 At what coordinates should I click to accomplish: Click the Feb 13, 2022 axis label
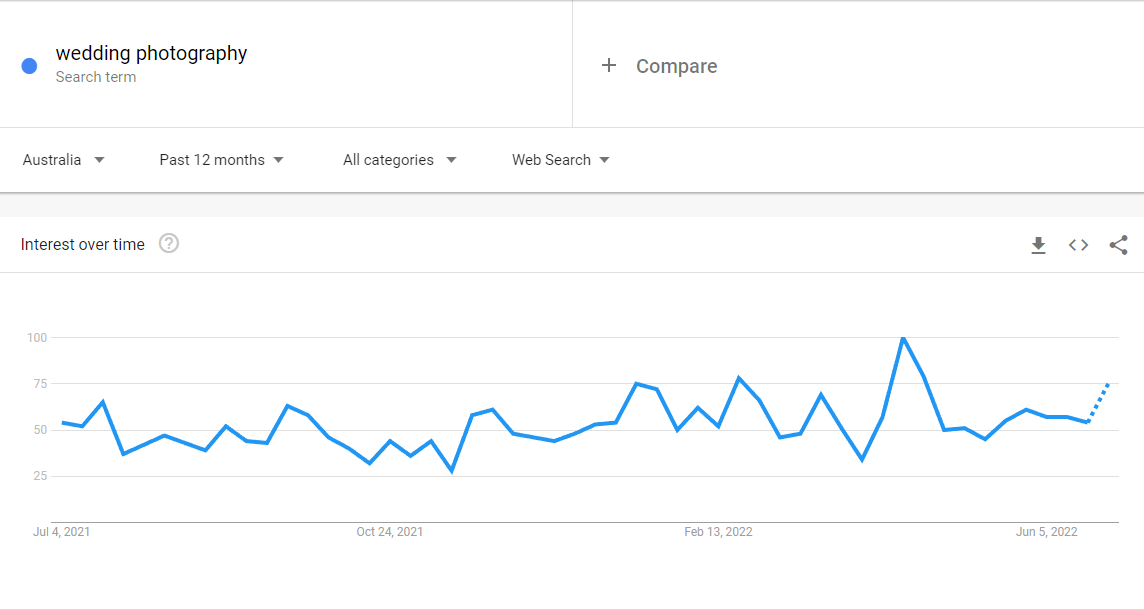[718, 532]
